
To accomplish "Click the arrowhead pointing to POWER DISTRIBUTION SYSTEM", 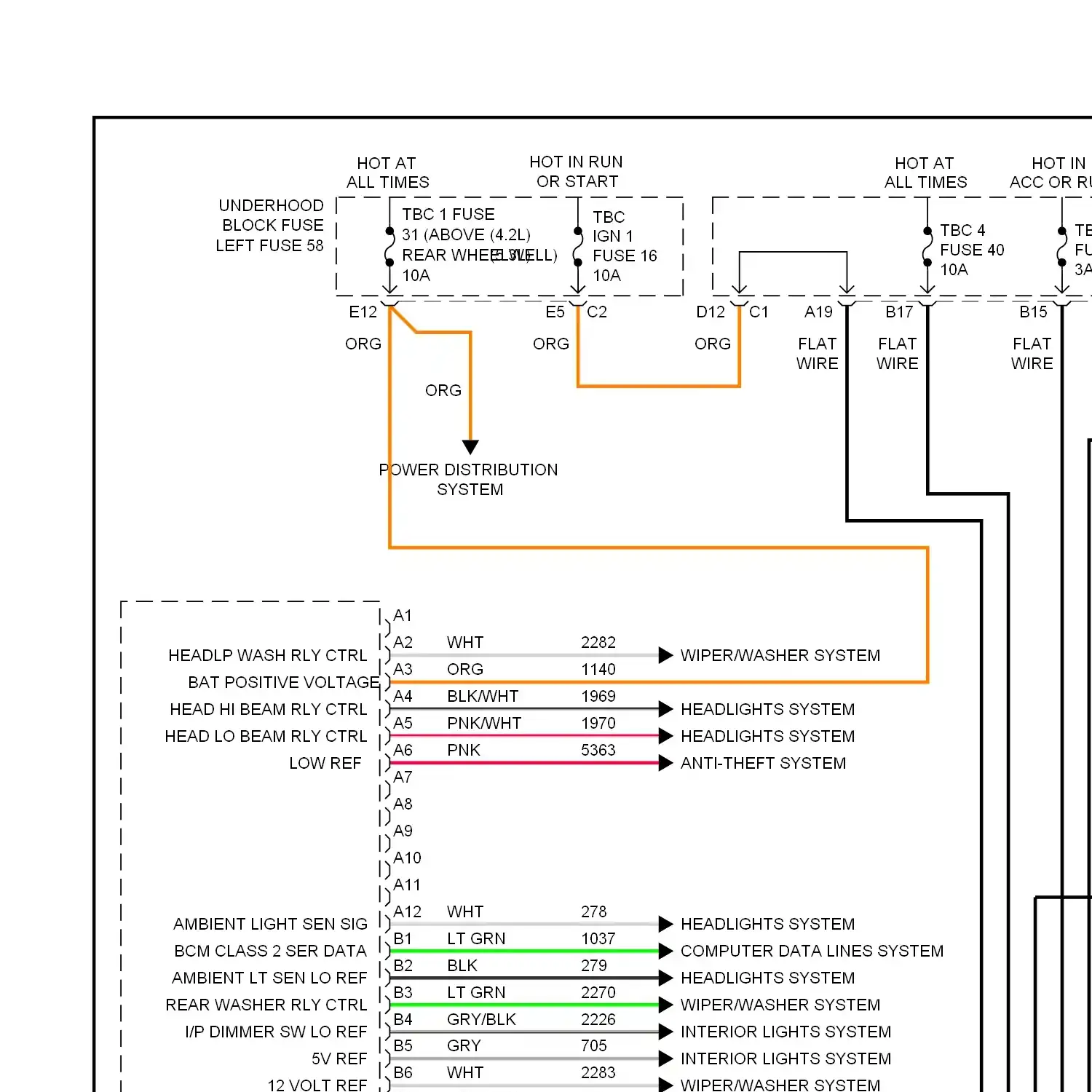I will (x=470, y=446).
